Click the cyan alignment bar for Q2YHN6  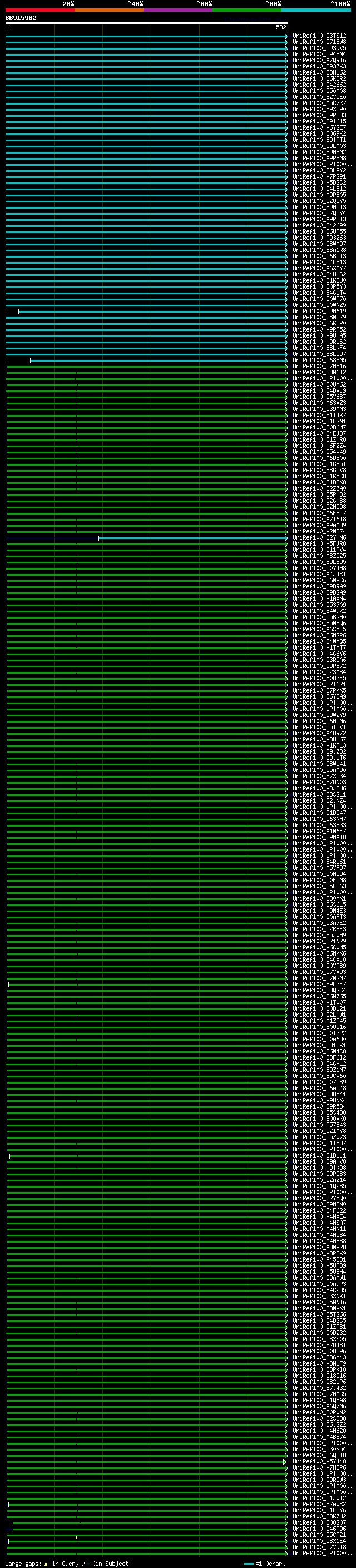(193, 538)
